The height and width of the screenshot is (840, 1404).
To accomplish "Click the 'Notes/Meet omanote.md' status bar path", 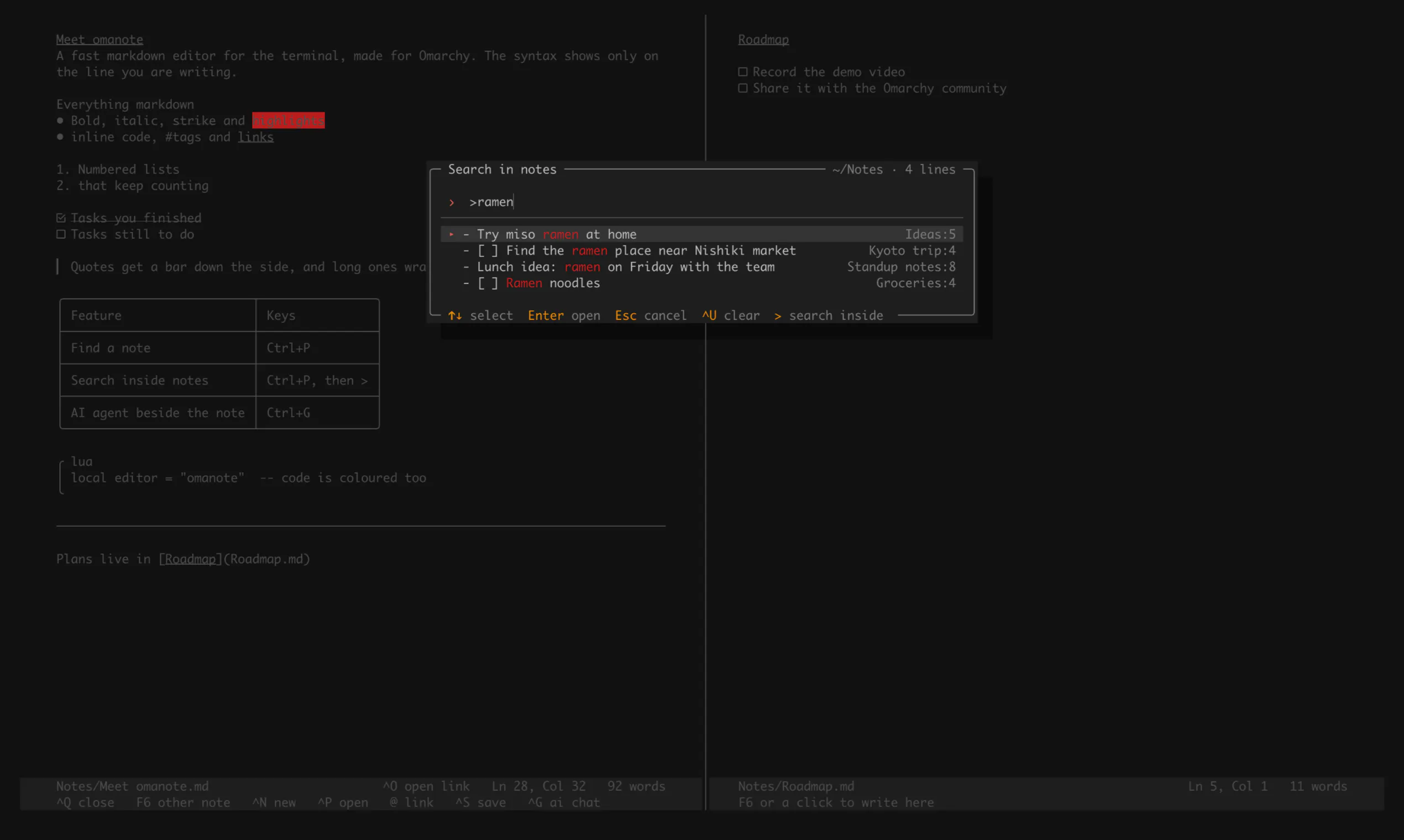I will click(133, 786).
